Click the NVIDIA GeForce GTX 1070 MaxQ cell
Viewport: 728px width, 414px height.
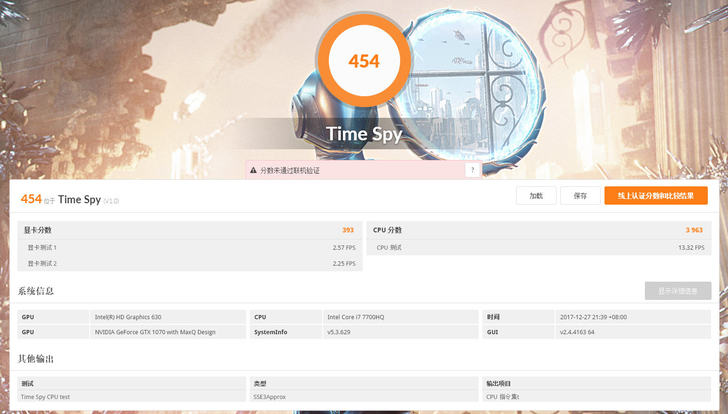[168, 332]
